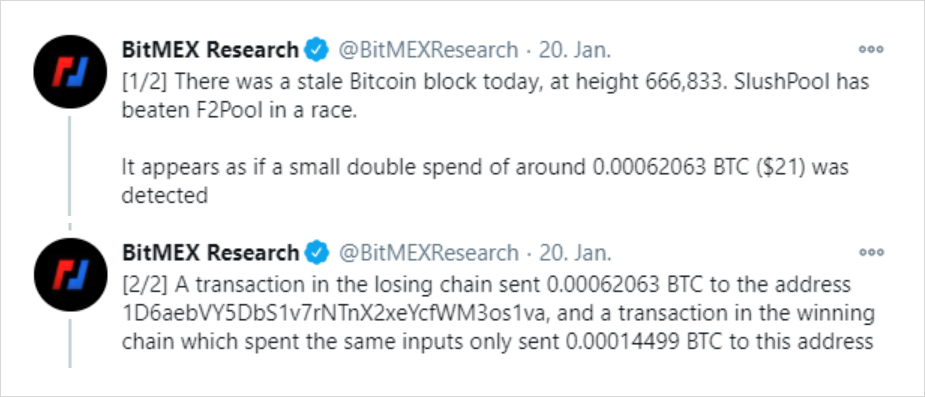925x397 pixels.
Task: Click verified badge on first tweet
Action: [316, 50]
